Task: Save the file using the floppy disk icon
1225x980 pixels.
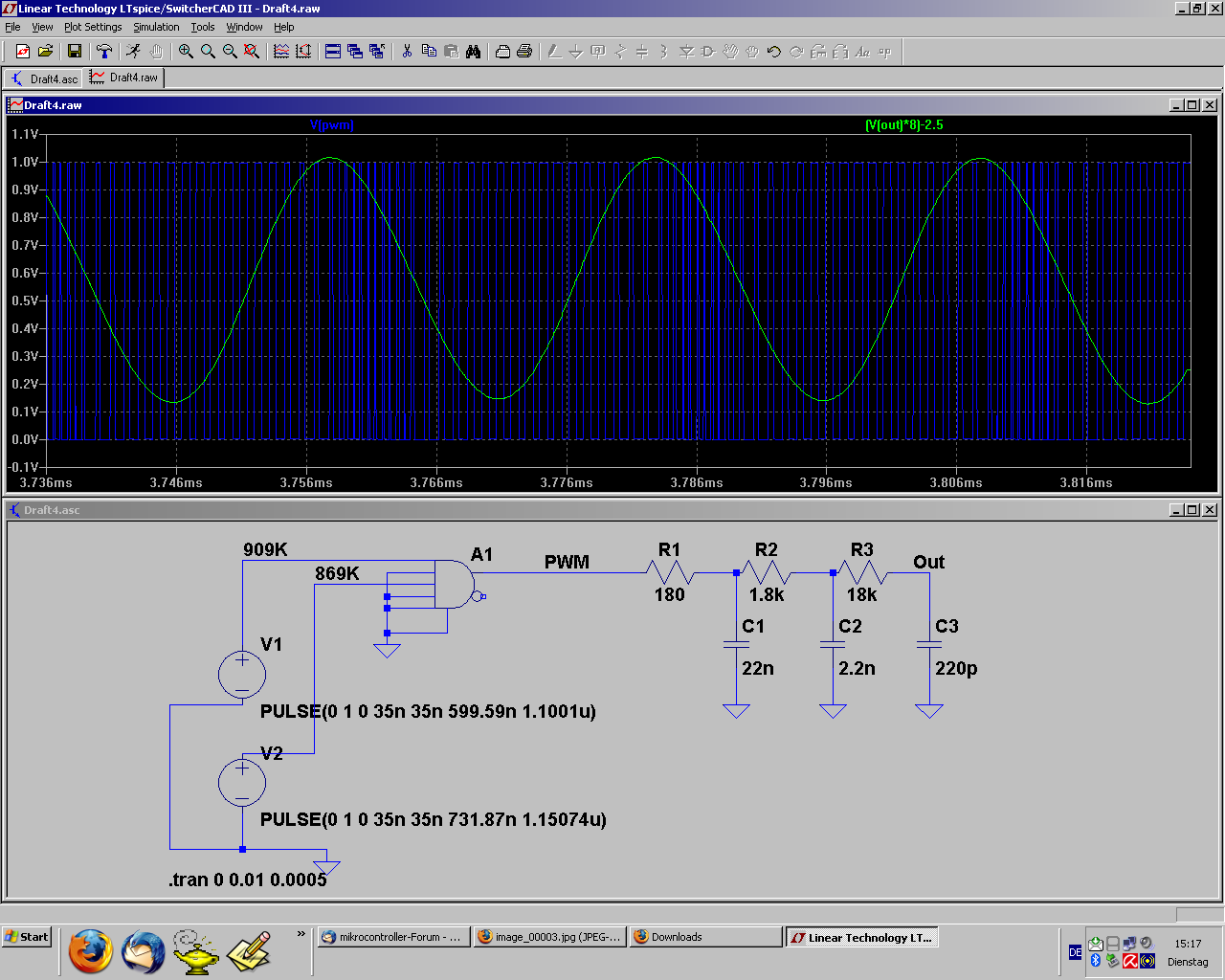Action: point(75,52)
